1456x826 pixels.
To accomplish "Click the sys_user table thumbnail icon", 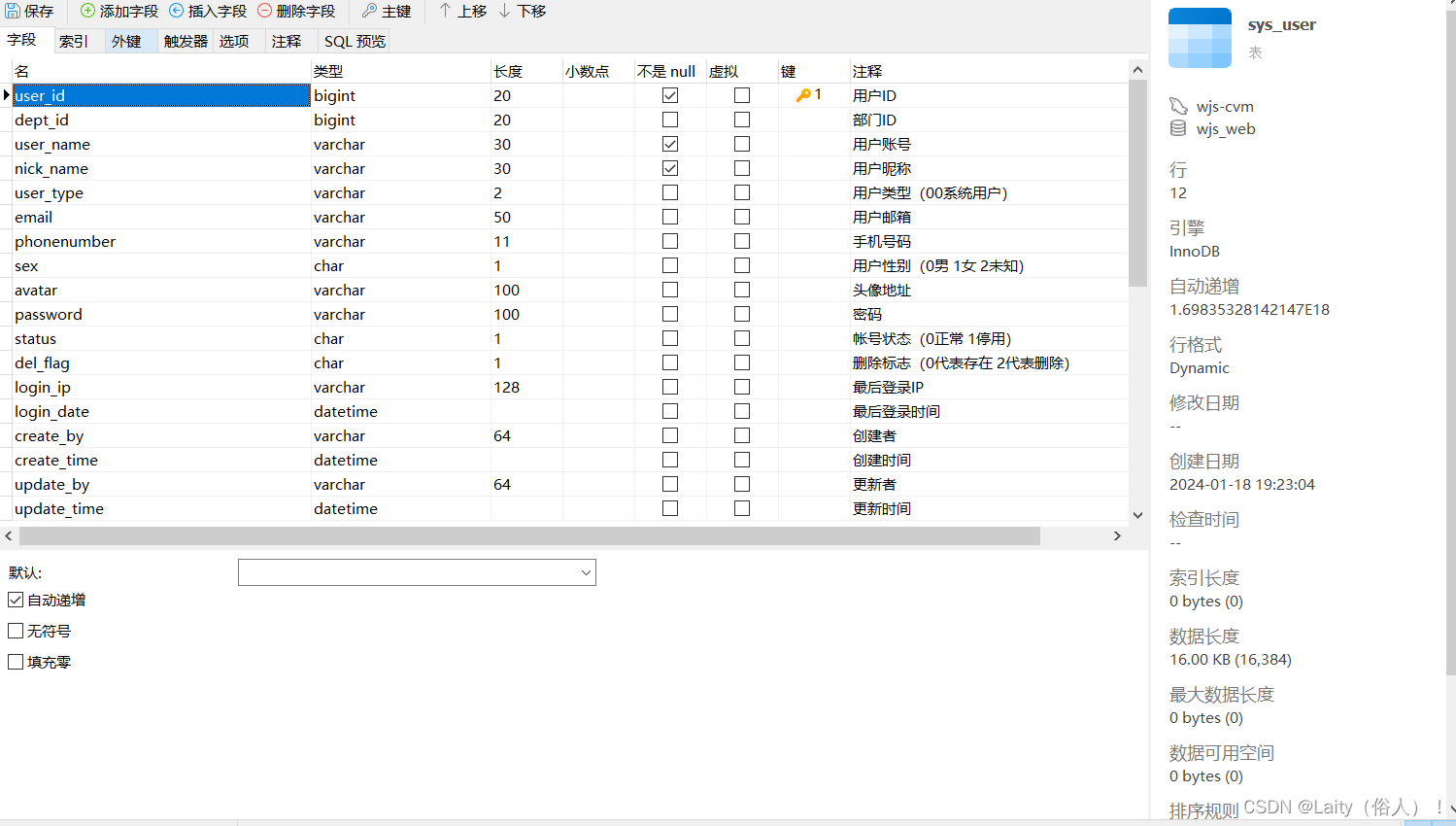I will [1200, 38].
